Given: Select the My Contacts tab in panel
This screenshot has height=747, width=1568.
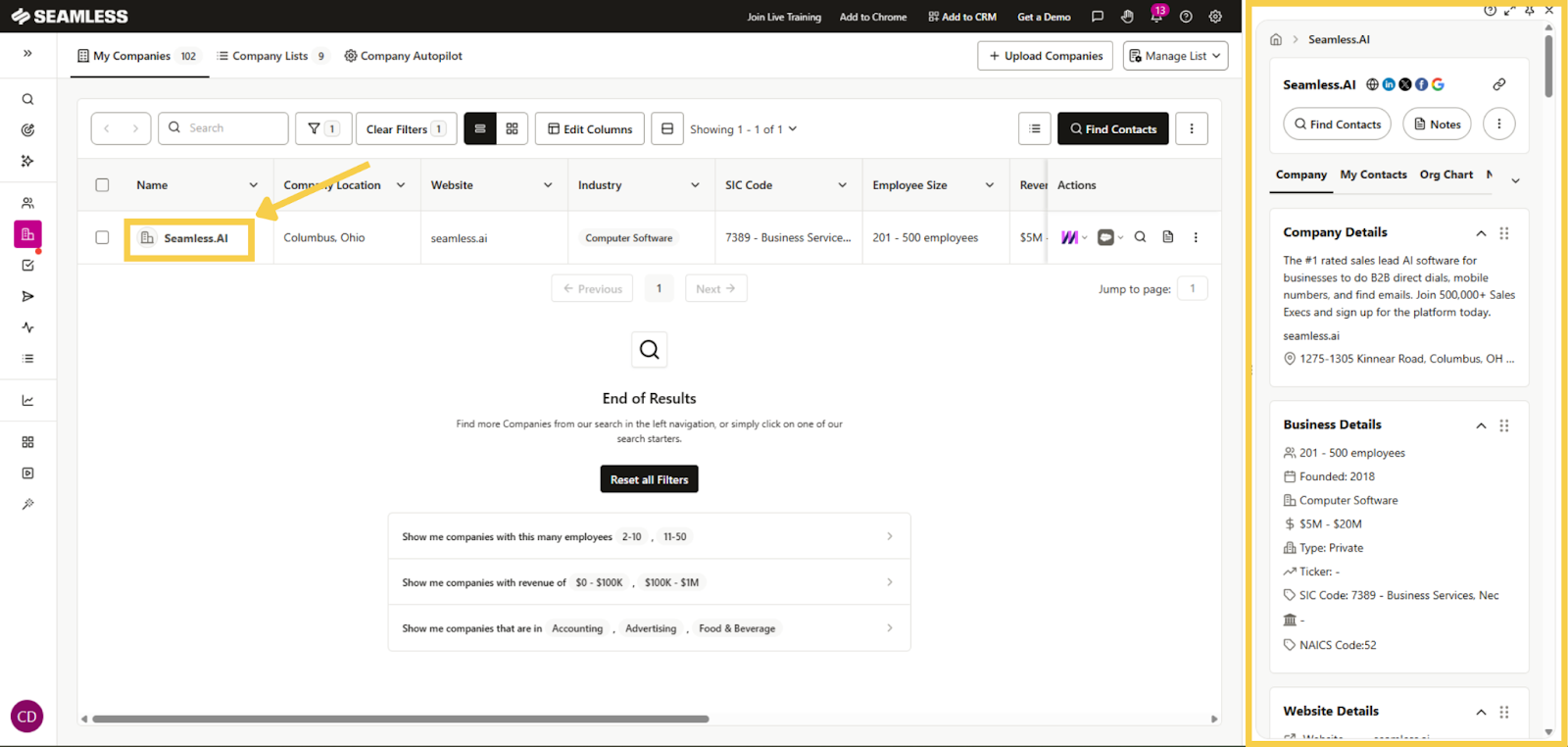Looking at the screenshot, I should point(1373,174).
